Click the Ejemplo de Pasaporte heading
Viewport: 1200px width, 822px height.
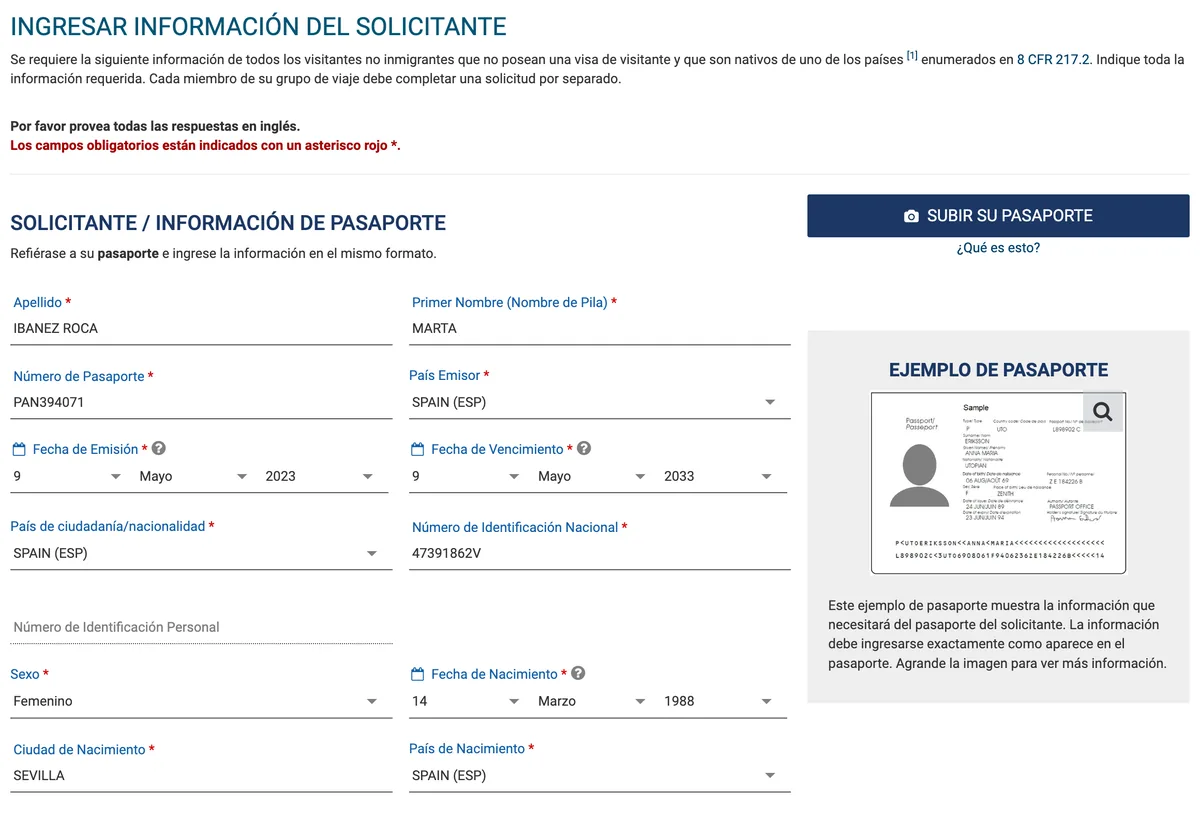coord(998,370)
